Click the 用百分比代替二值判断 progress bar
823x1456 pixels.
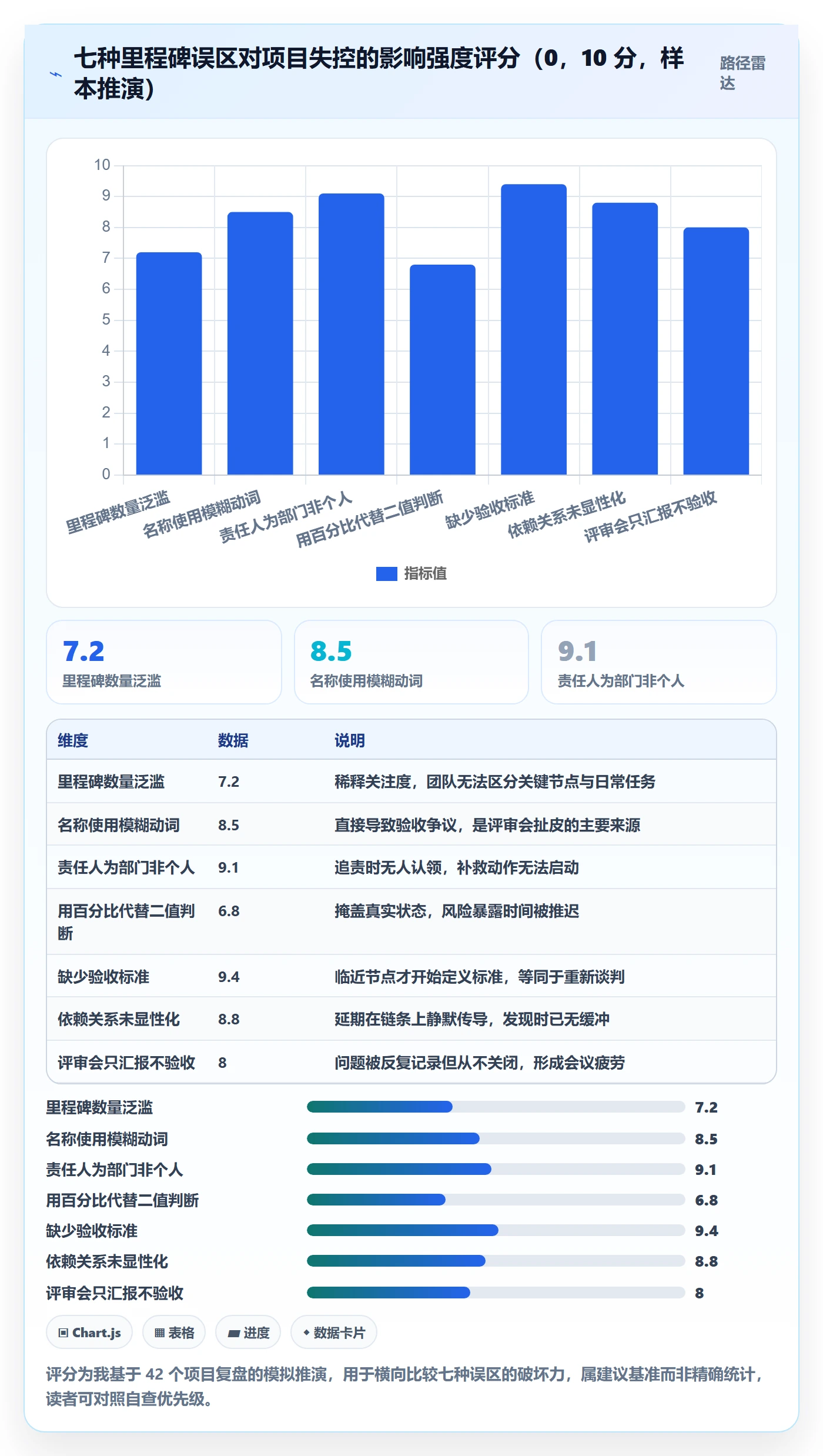point(496,1200)
